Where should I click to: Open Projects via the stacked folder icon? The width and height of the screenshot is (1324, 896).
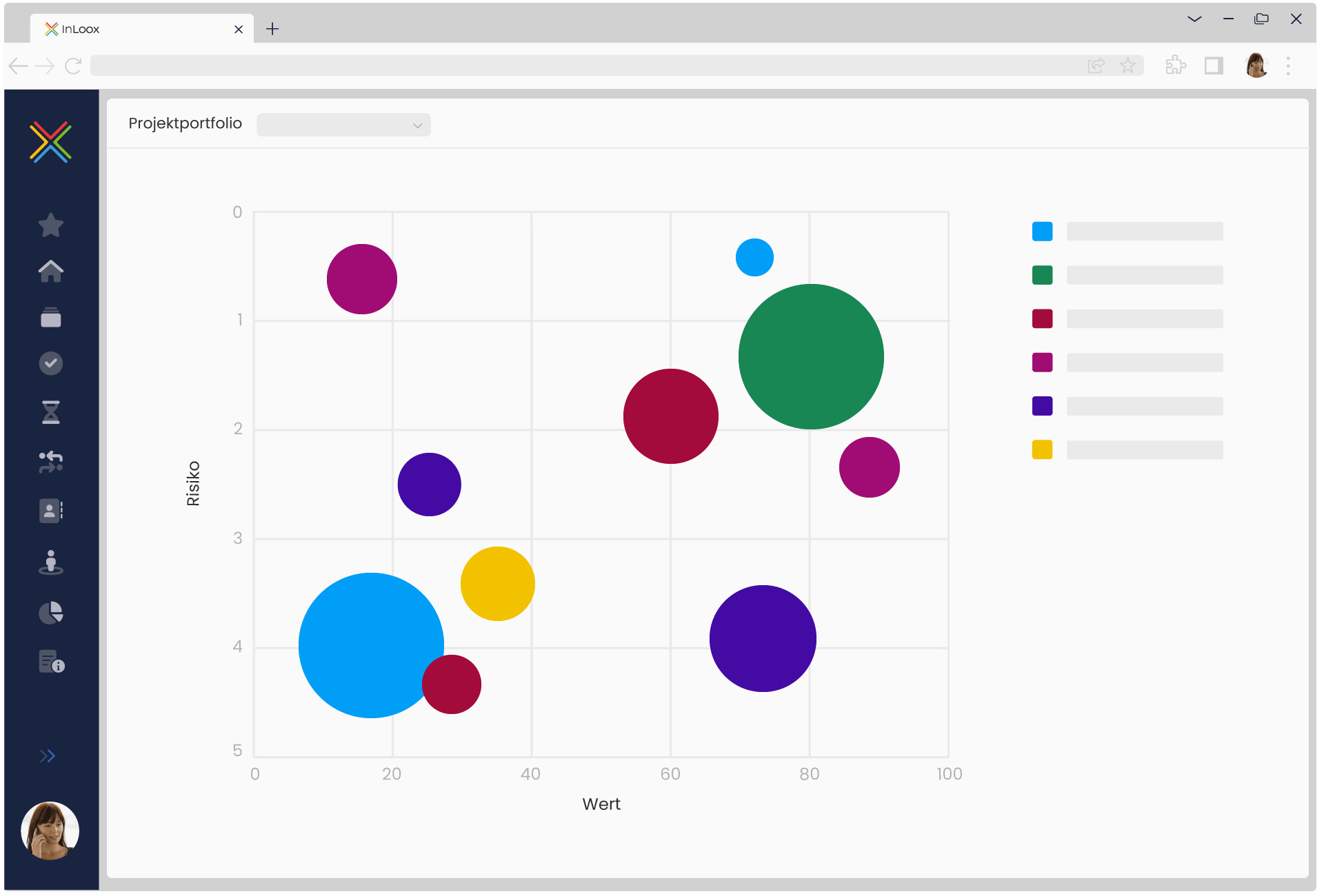[51, 317]
